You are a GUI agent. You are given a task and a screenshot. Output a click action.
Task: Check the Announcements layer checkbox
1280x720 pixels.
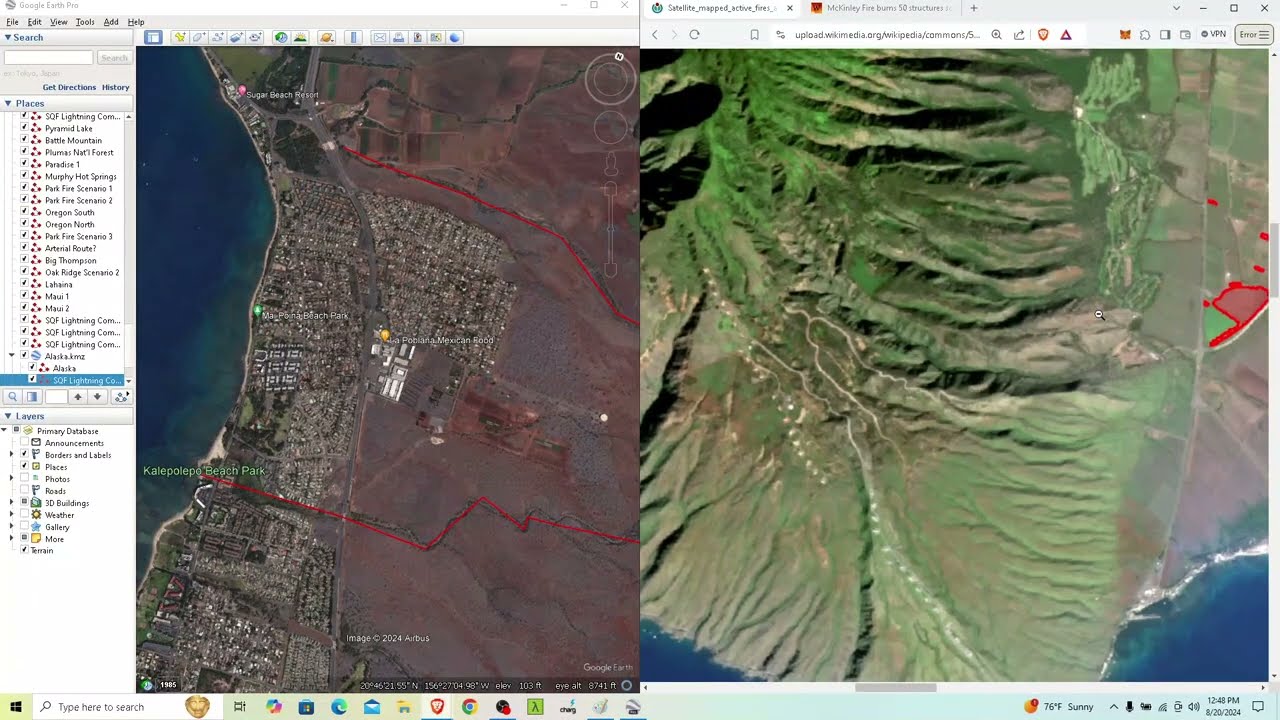point(25,443)
